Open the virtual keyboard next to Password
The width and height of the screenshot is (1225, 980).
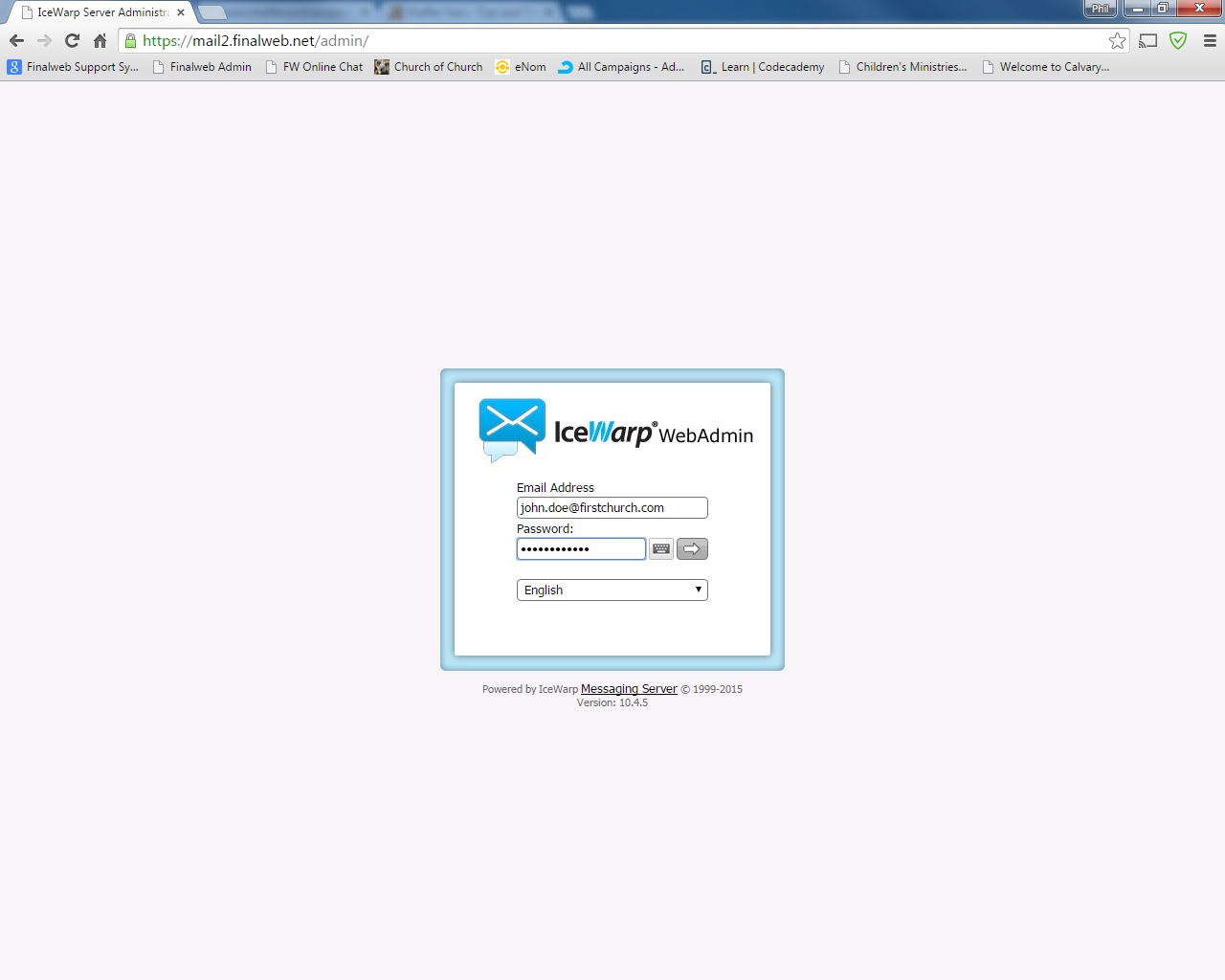tap(661, 548)
